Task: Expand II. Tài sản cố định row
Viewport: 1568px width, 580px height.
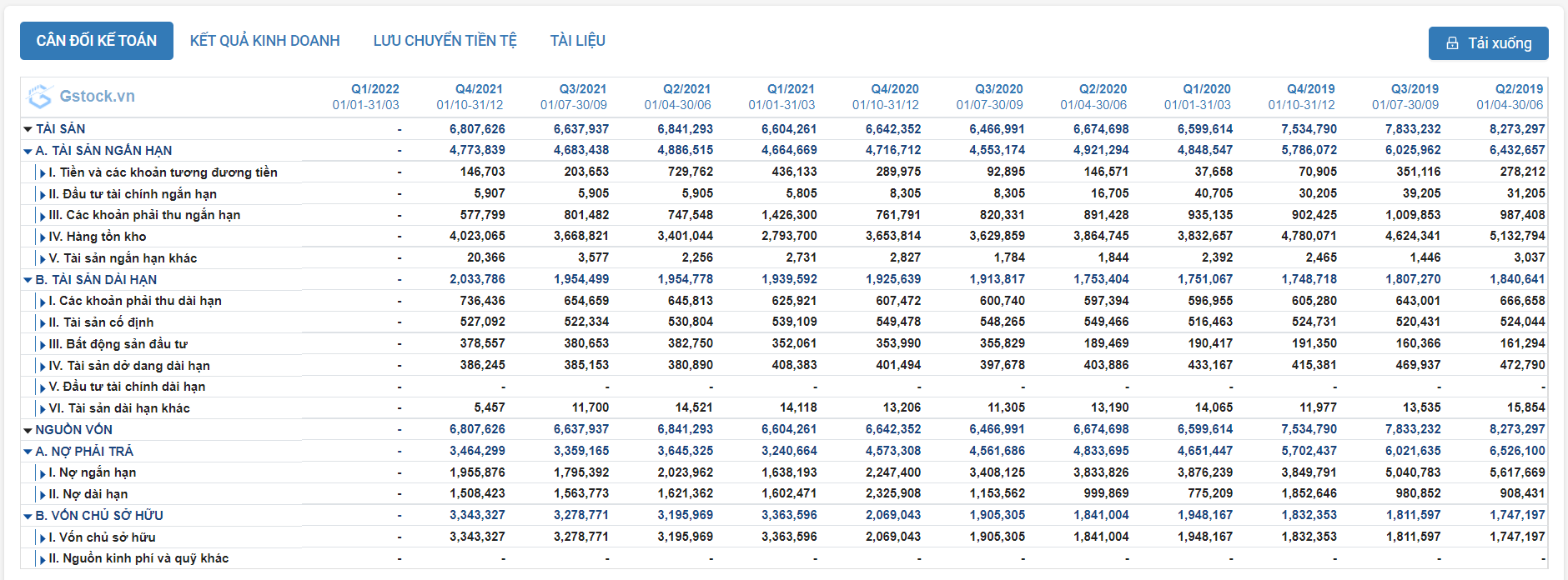Action: (x=43, y=323)
